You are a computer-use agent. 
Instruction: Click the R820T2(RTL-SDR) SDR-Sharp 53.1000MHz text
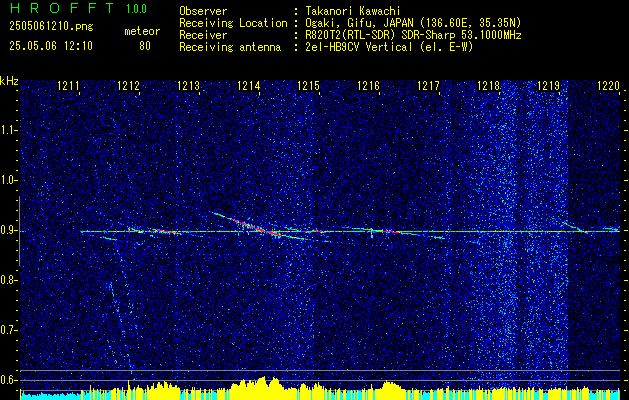413,35
